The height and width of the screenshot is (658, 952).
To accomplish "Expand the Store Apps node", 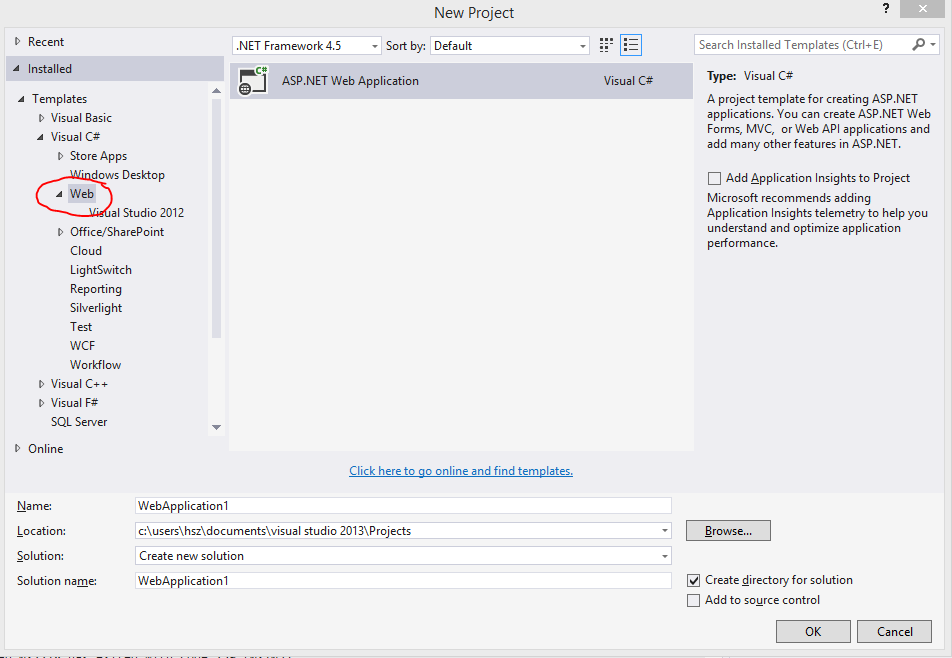I will click(x=60, y=156).
